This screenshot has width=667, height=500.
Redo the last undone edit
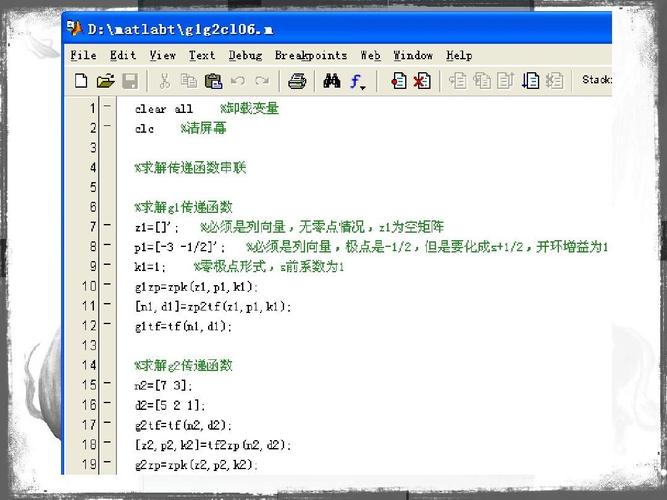[x=262, y=80]
